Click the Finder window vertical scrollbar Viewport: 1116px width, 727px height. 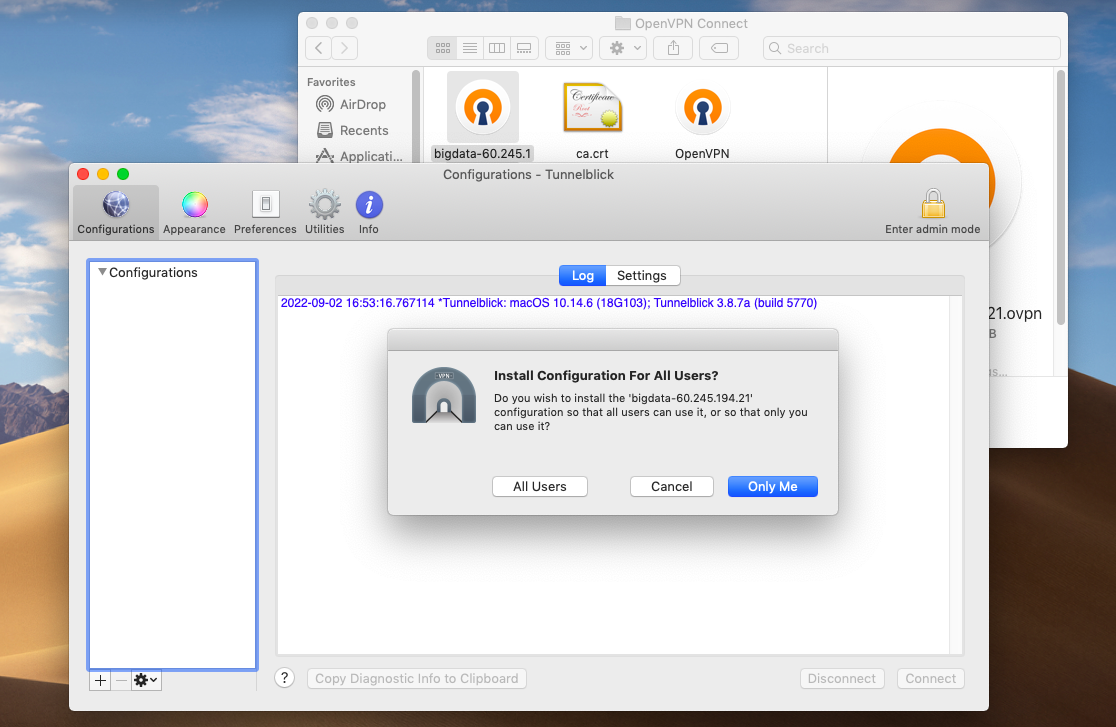(1060, 197)
